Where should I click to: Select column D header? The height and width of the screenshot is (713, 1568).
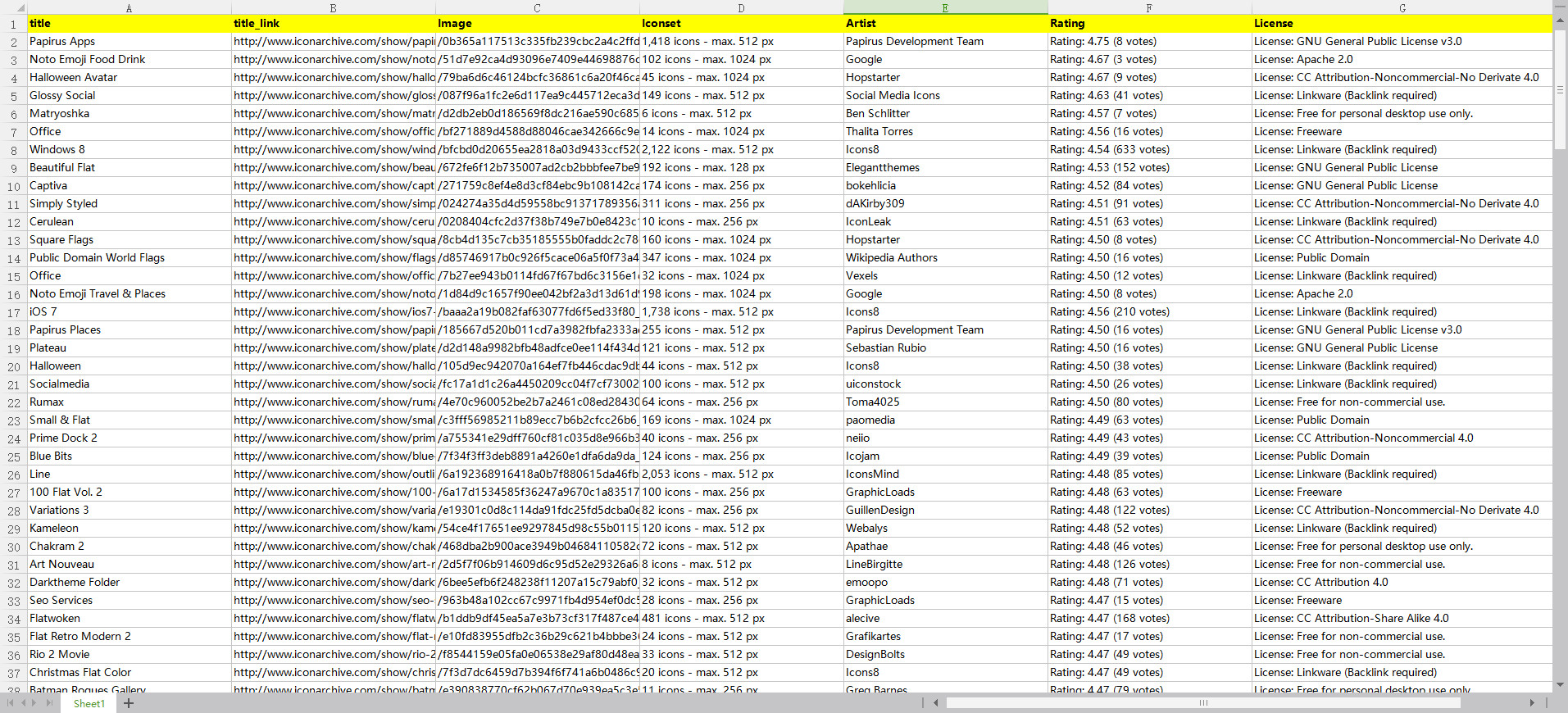click(x=741, y=7)
